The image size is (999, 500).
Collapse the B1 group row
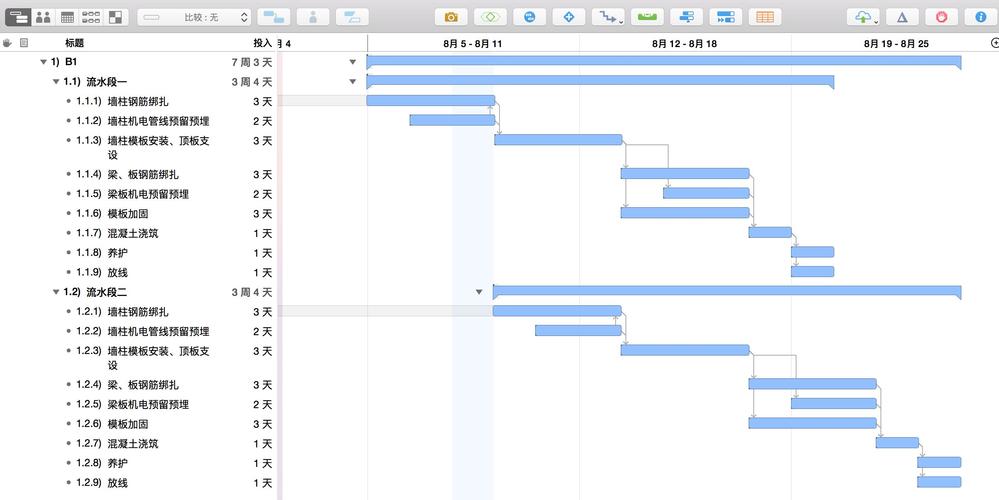[x=43, y=62]
